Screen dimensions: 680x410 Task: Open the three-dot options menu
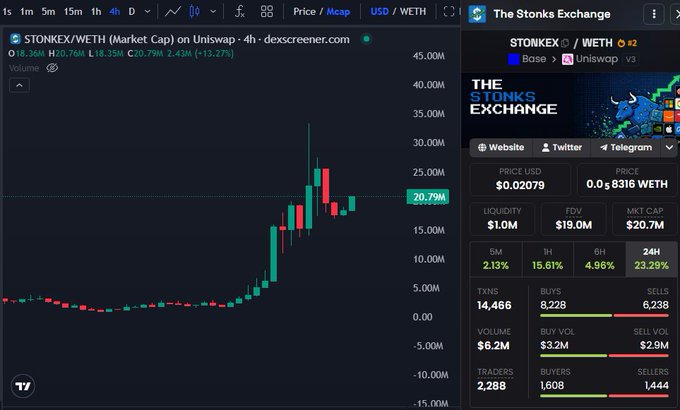pyautogui.click(x=654, y=14)
